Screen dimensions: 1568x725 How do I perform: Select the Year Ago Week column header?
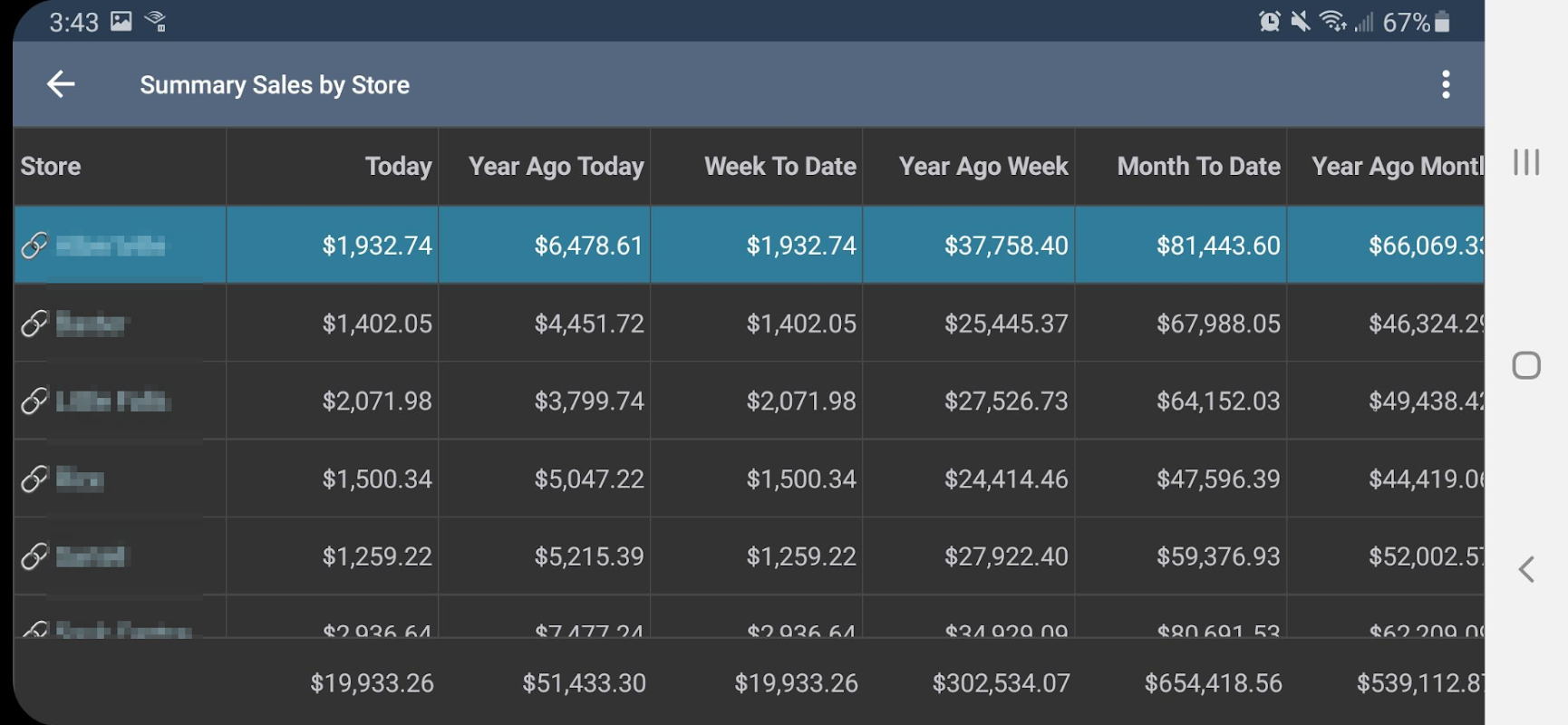(983, 167)
